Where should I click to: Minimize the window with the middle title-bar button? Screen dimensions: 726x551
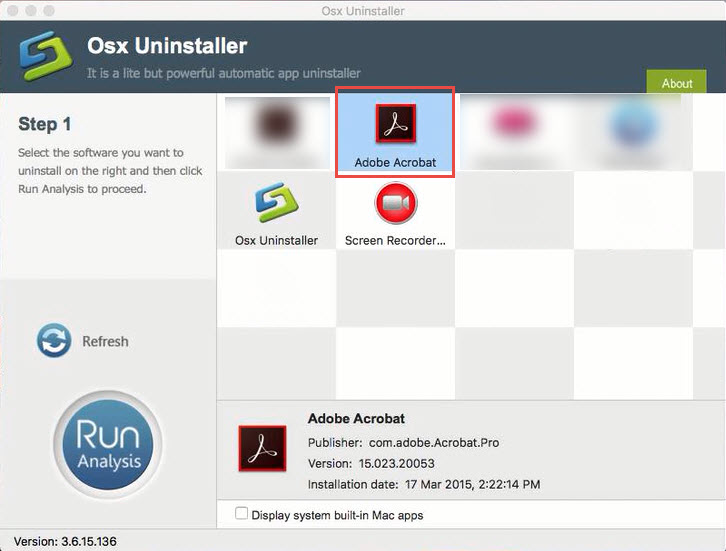[34, 11]
